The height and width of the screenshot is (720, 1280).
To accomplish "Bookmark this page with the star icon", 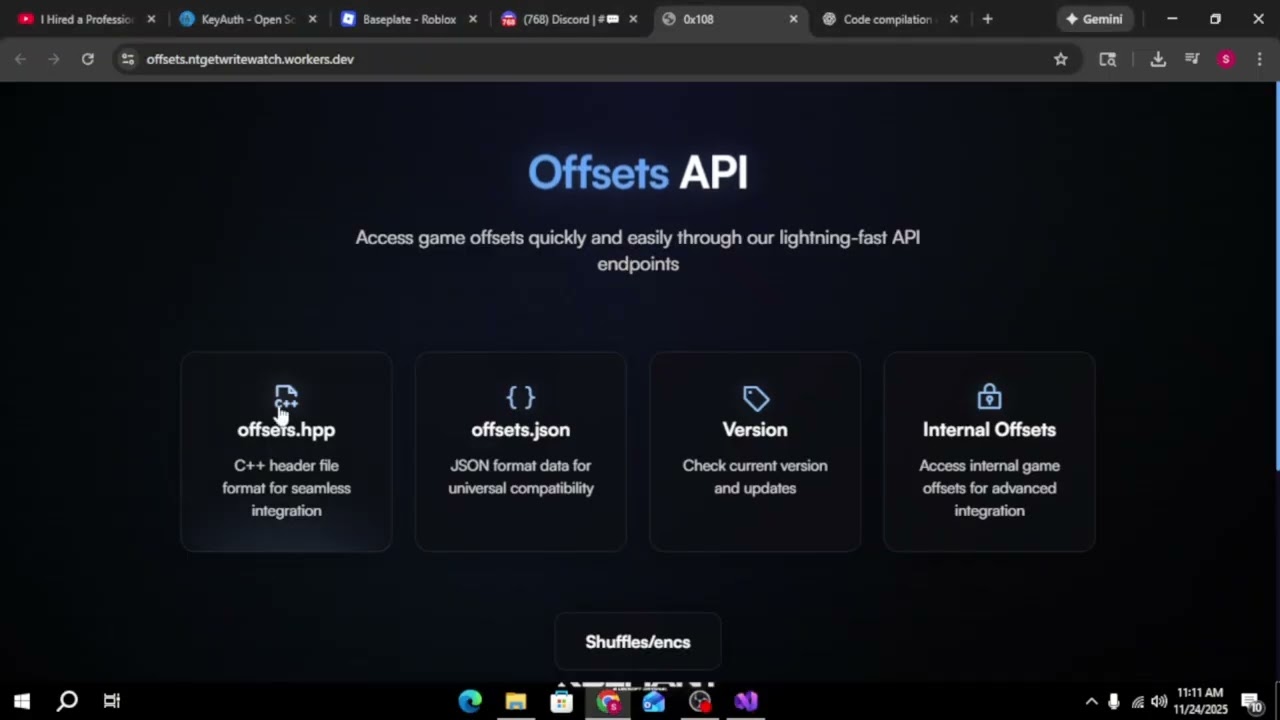I will [x=1061, y=59].
